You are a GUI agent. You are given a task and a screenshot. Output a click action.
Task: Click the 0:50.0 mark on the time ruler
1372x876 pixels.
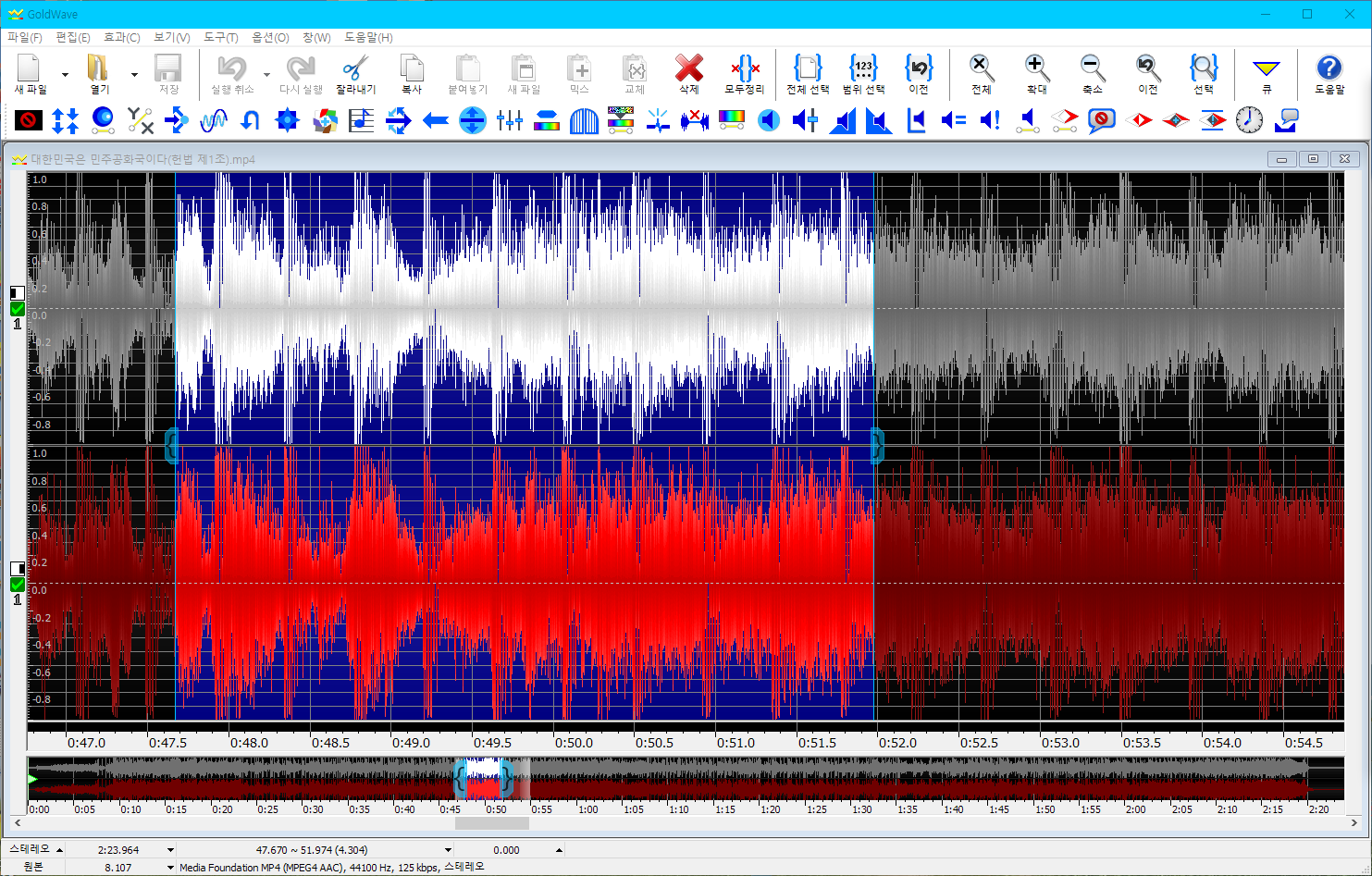574,742
